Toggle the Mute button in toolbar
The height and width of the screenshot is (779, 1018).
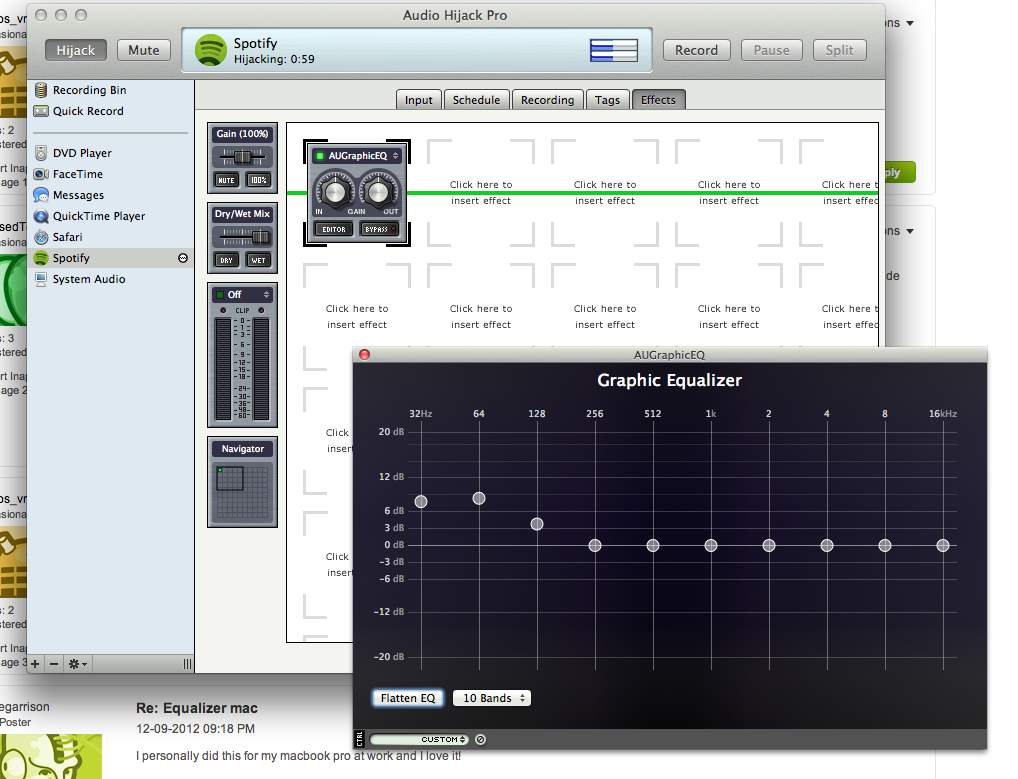click(x=143, y=50)
